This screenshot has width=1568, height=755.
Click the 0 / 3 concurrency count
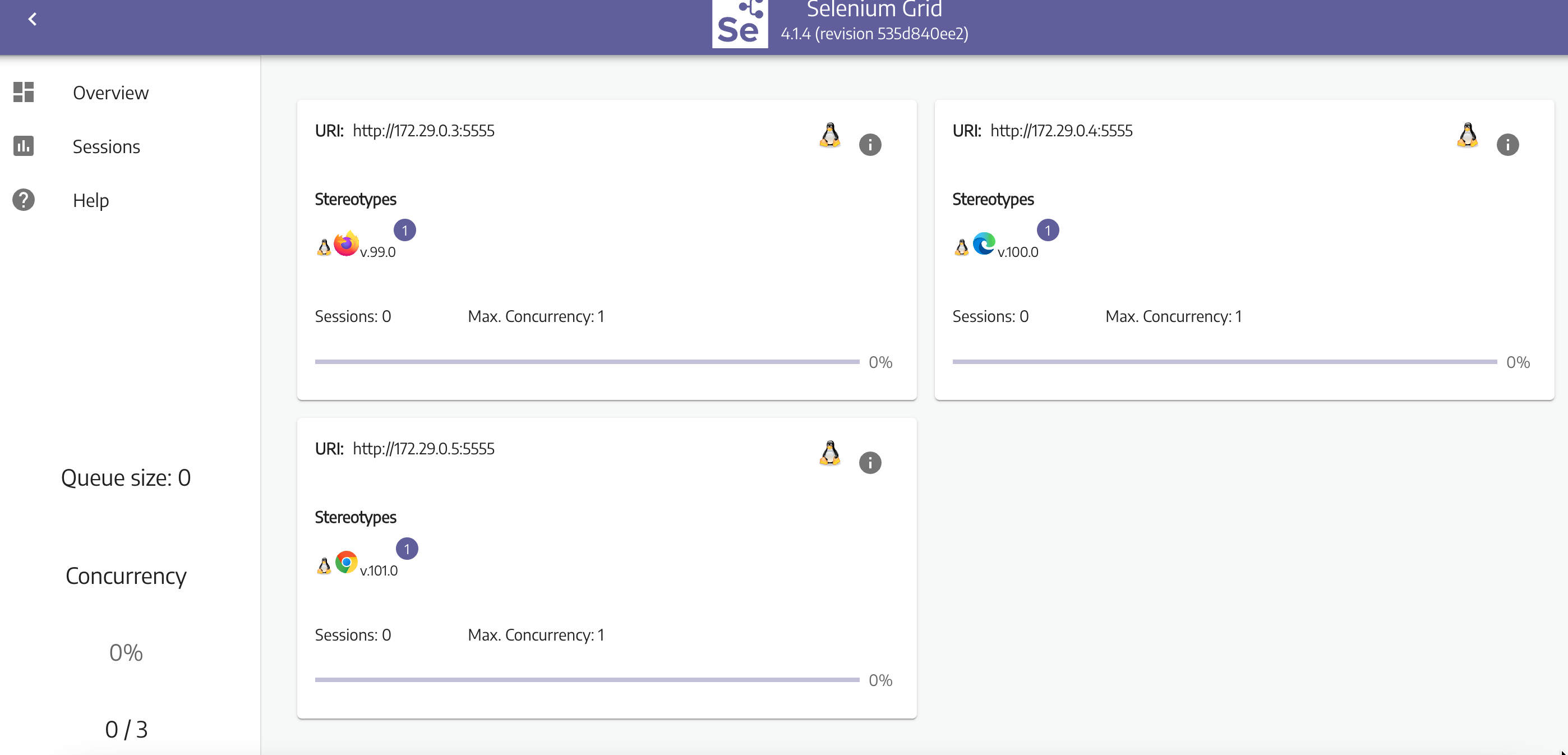click(x=126, y=729)
